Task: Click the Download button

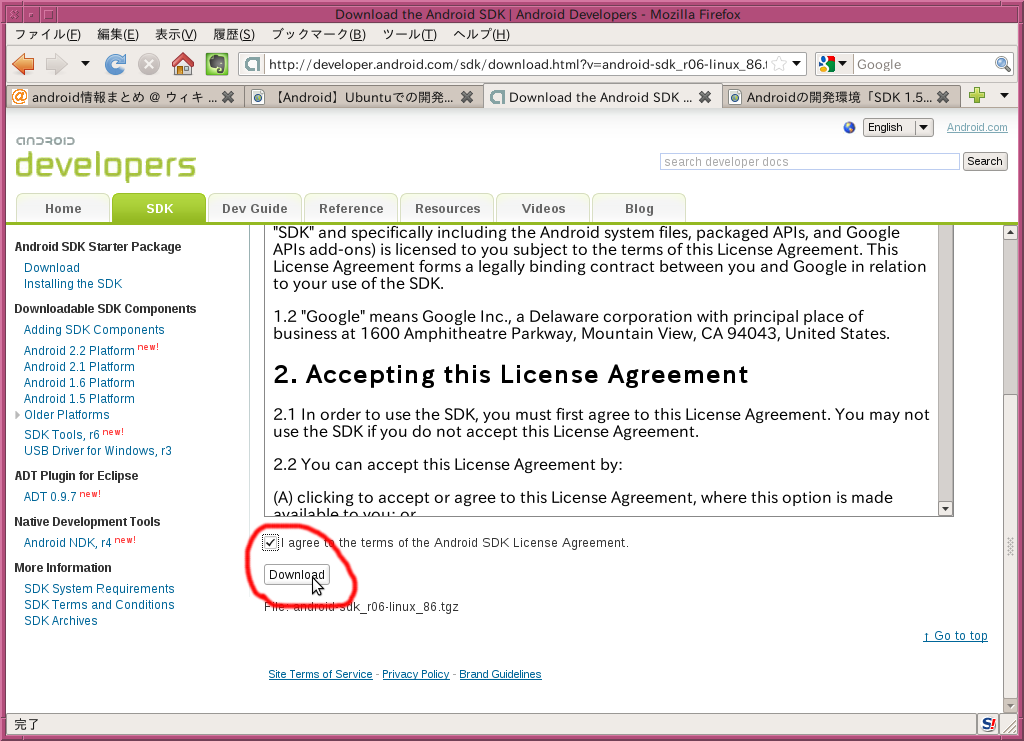Action: pos(296,575)
